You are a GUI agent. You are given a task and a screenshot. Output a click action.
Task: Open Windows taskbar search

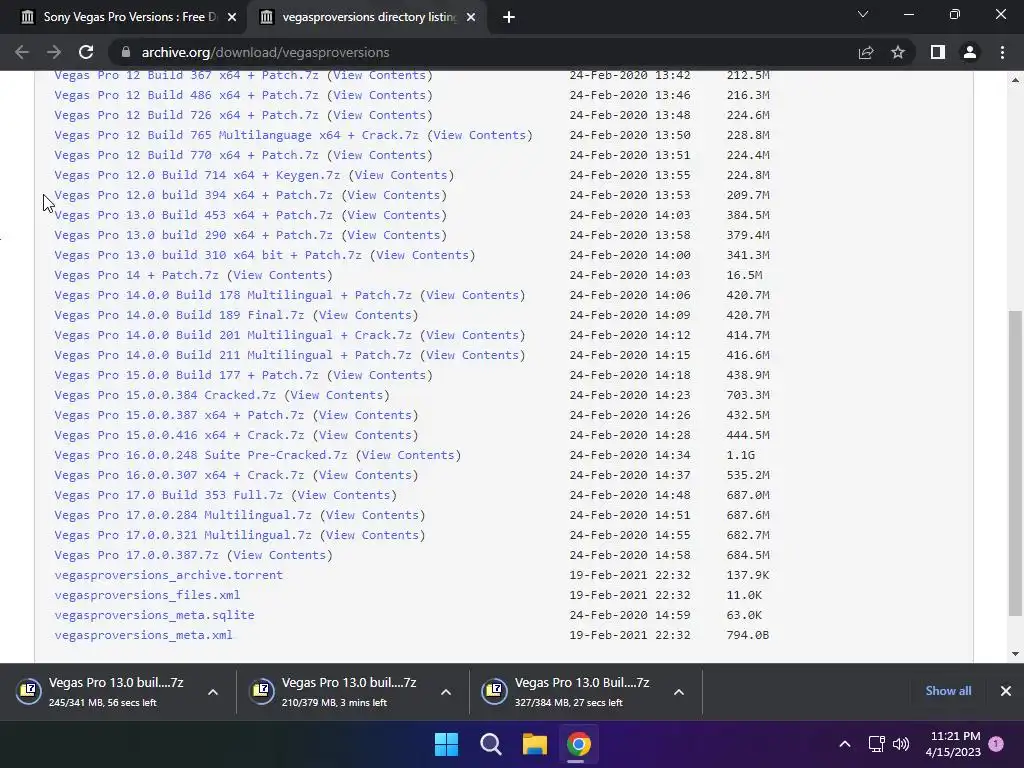pyautogui.click(x=490, y=744)
